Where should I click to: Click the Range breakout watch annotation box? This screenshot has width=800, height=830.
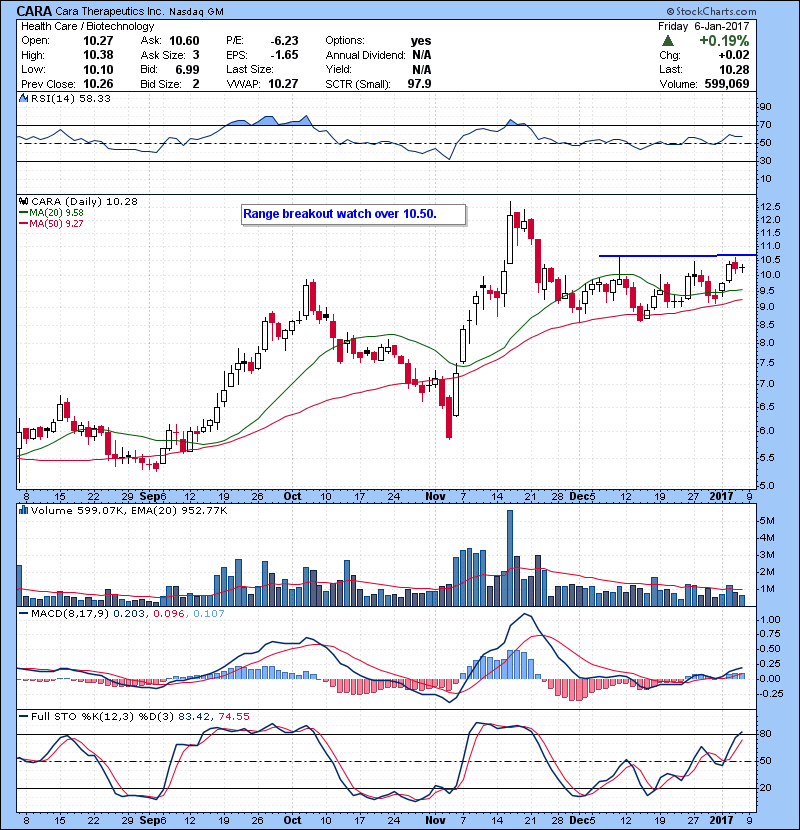click(353, 214)
